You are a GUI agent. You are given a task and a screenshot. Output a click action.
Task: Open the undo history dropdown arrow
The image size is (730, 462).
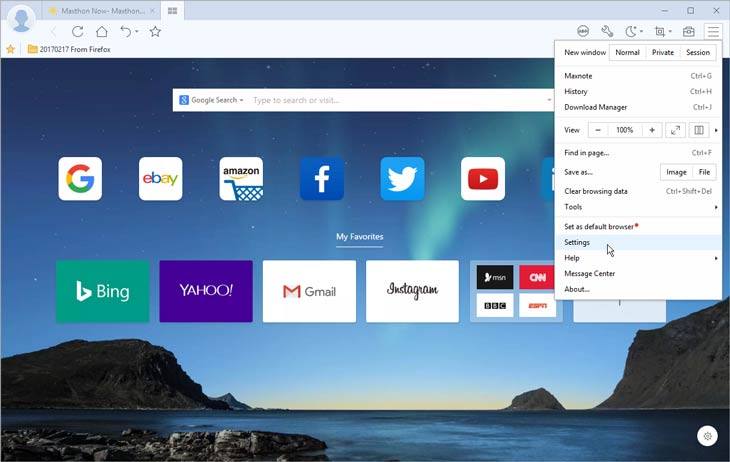pos(137,32)
